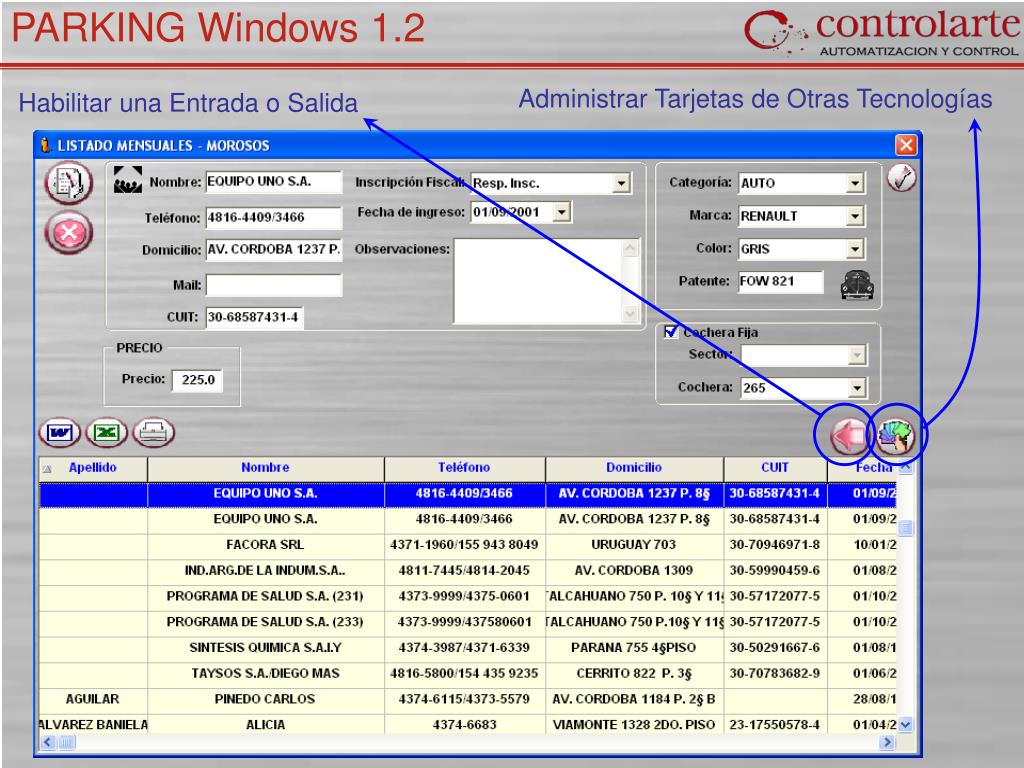This screenshot has height=768, width=1024.
Task: Click horizontal scrollbar left arrow
Action: tap(48, 742)
